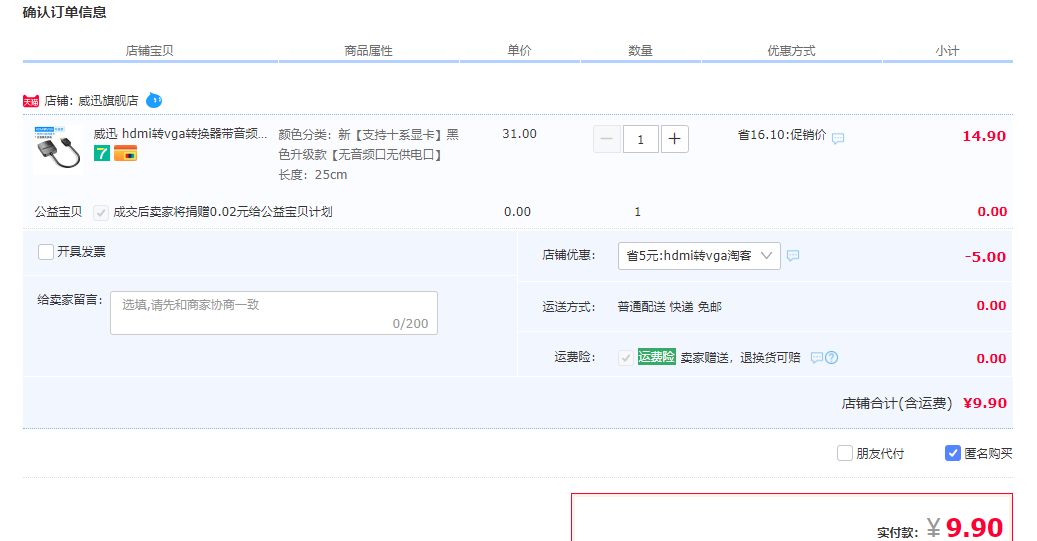
Task: Click the unit price 31.00
Action: 519,134
